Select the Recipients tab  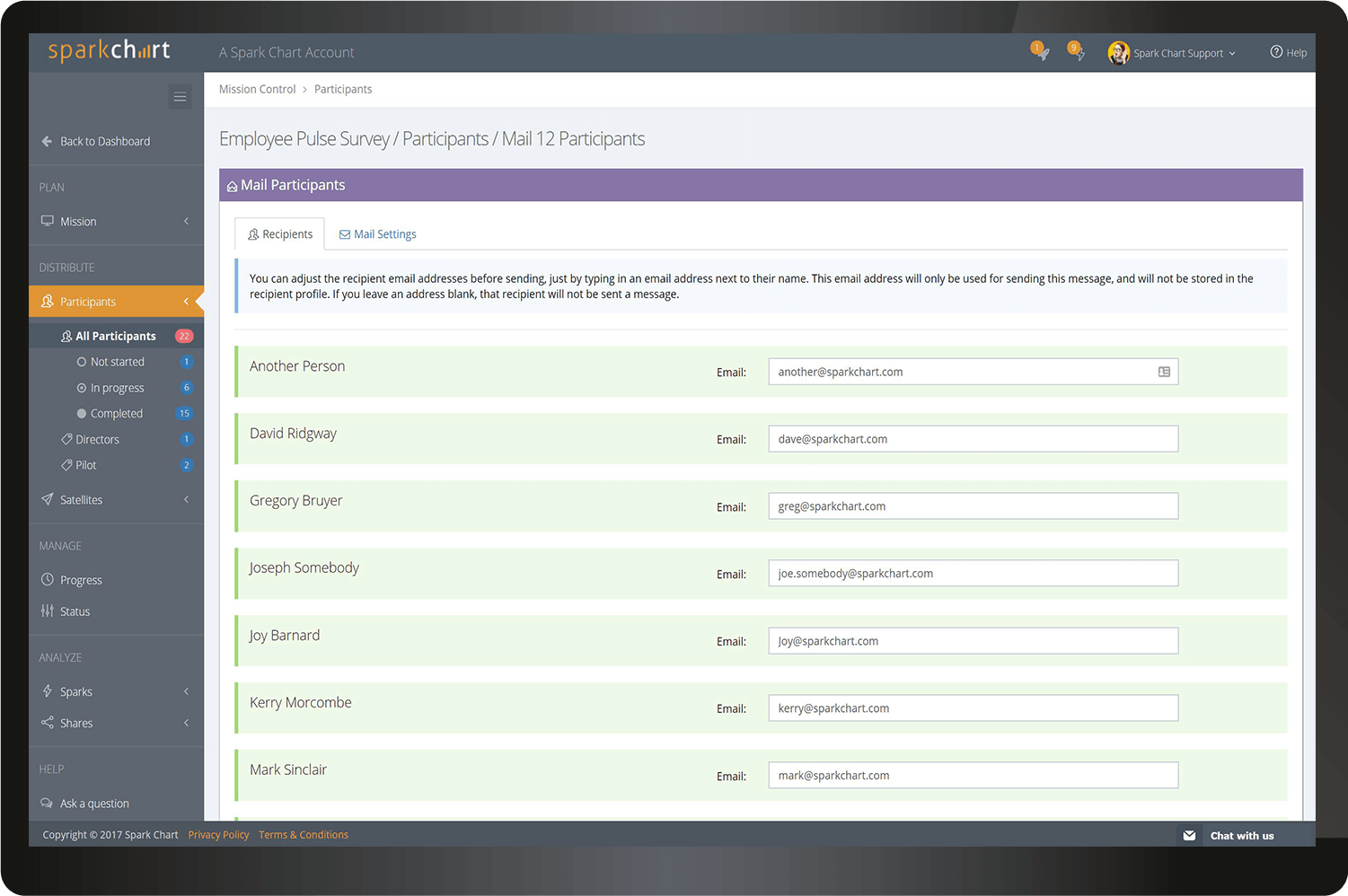280,234
